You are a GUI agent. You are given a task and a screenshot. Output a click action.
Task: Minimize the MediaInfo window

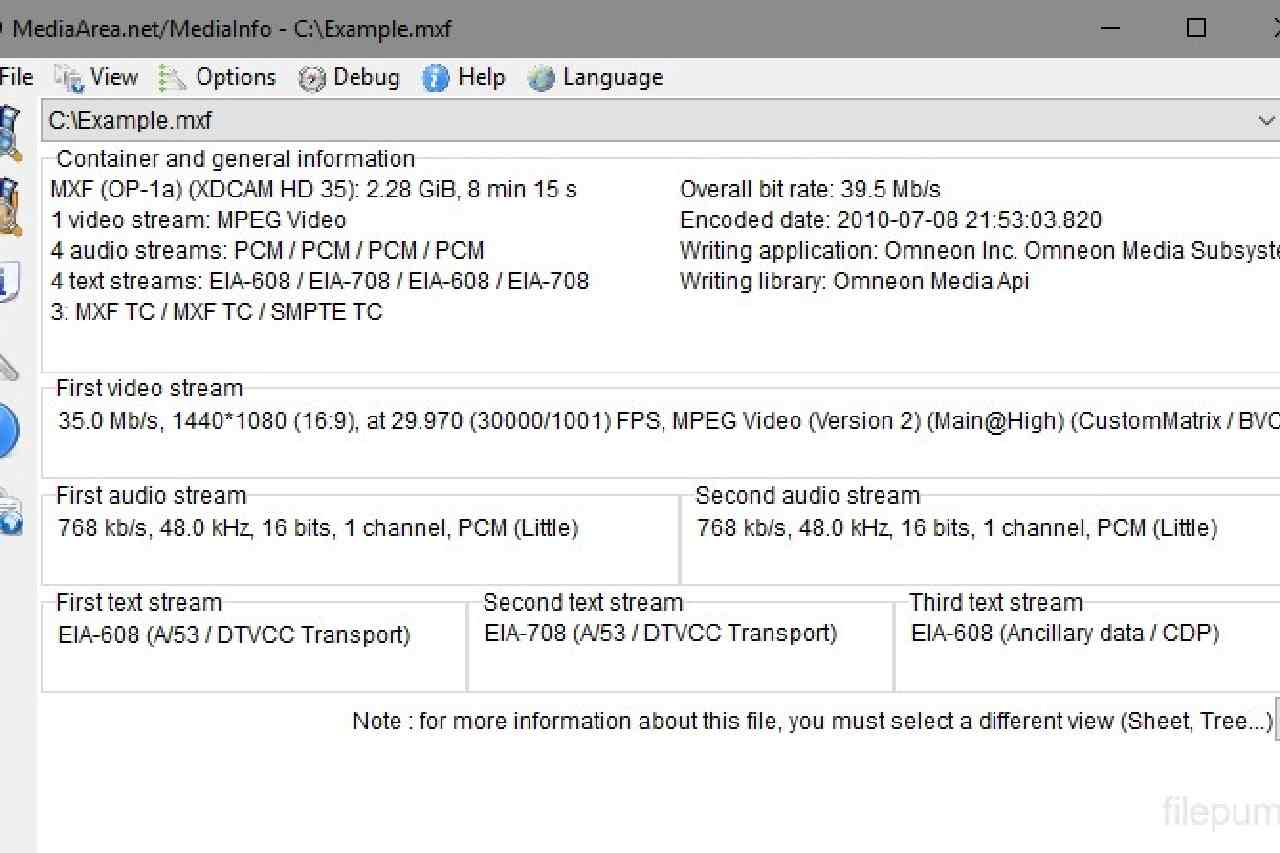click(x=1108, y=28)
